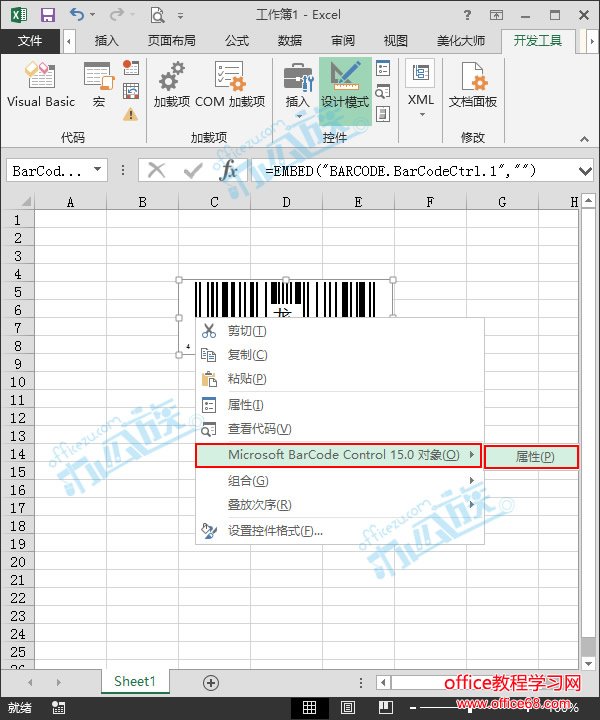The image size is (600, 720).
Task: Click the Ribbon Display Options icon
Action: (496, 15)
